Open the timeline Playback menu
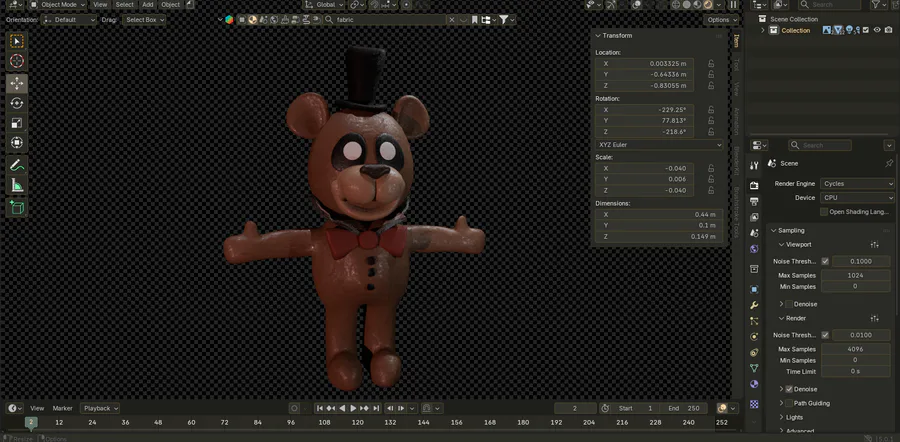This screenshot has width=900, height=442. [99, 408]
